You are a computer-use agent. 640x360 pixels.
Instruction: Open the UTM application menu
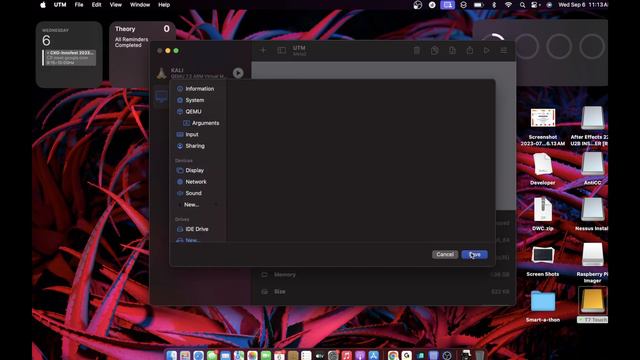point(60,5)
